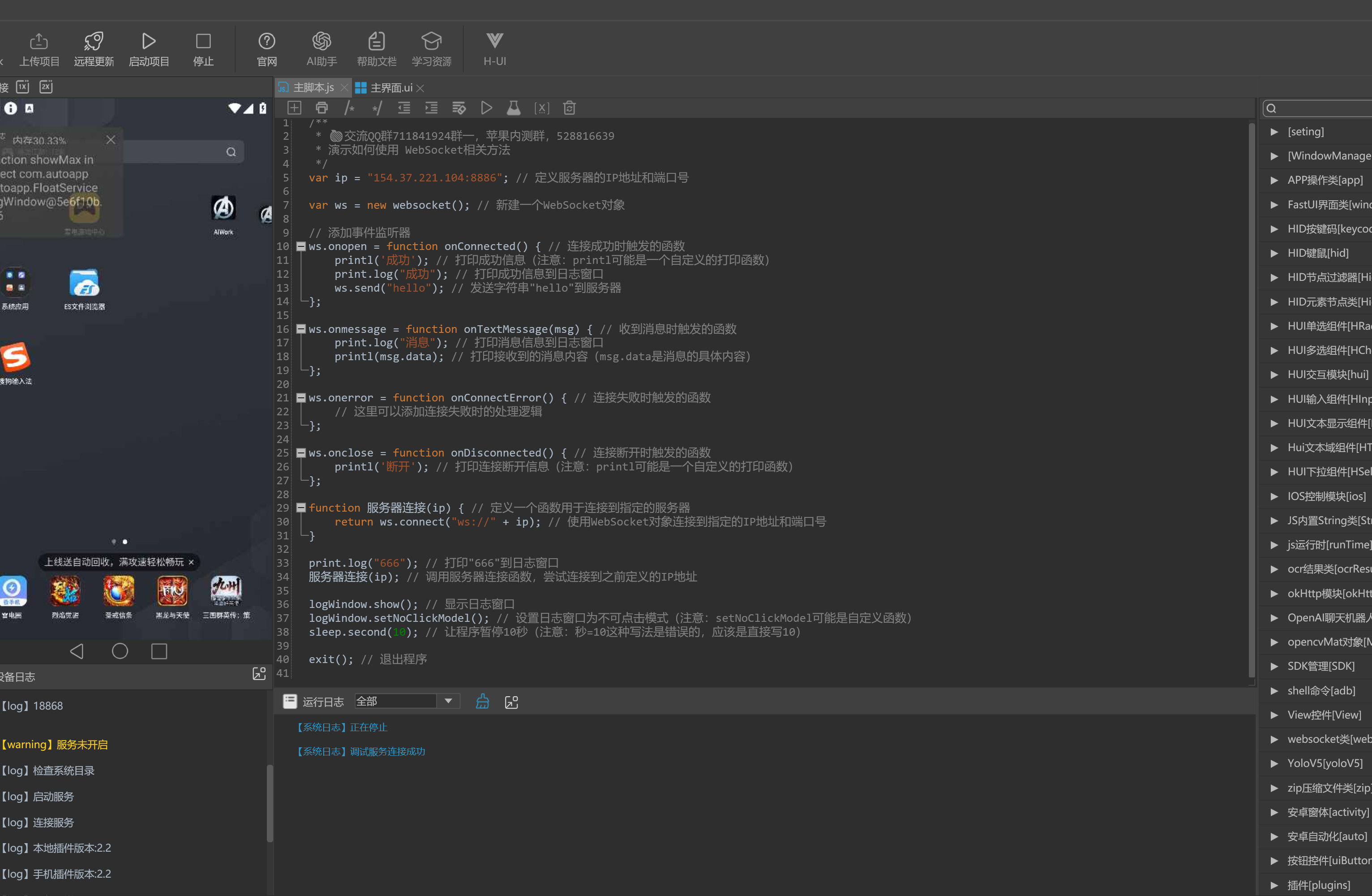Viewport: 1372px width, 896px height.
Task: Open 帮助文档 help docs icon
Action: pyautogui.click(x=377, y=42)
